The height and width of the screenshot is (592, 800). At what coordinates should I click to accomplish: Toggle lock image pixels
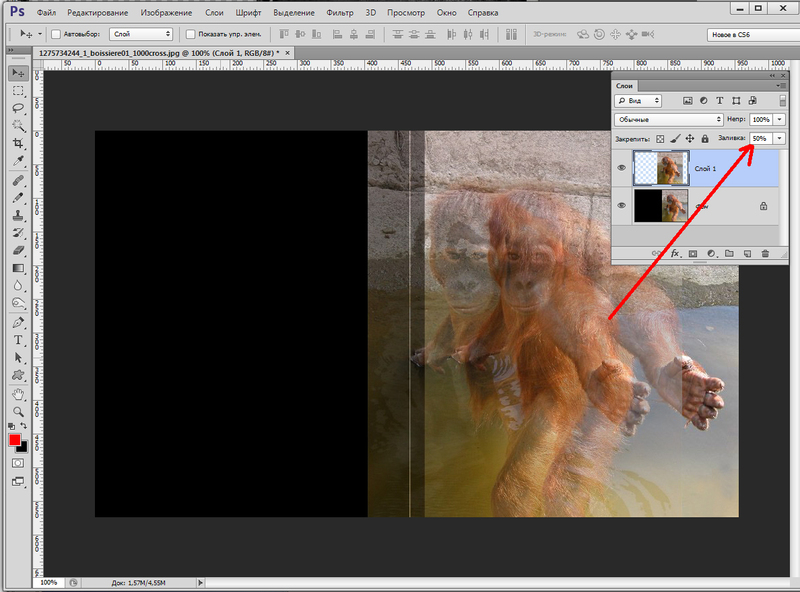click(x=675, y=139)
